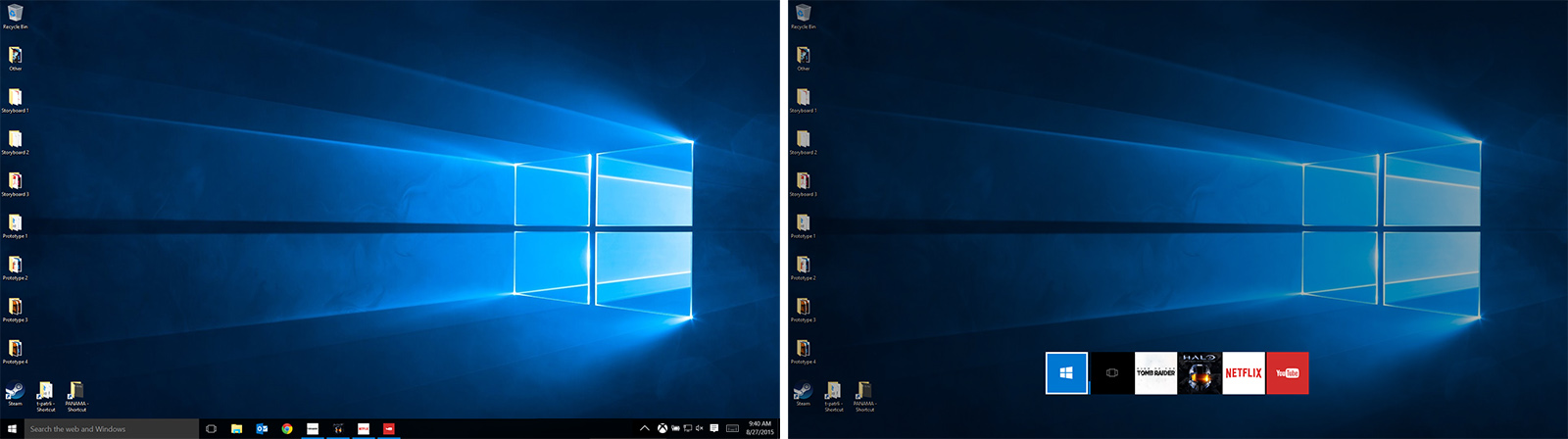Screen dimensions: 1568x439
Task: Select Storyboard 2 folder on the left desktop
Action: pyautogui.click(x=15, y=143)
